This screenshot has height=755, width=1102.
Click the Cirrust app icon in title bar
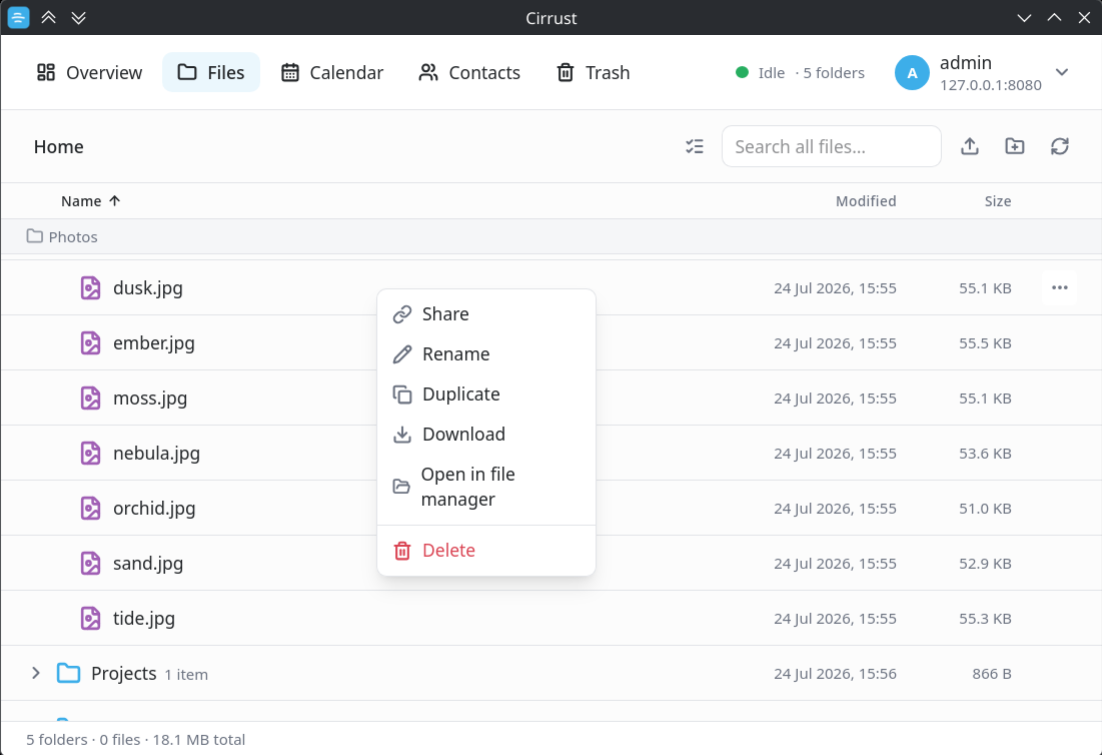coord(18,18)
